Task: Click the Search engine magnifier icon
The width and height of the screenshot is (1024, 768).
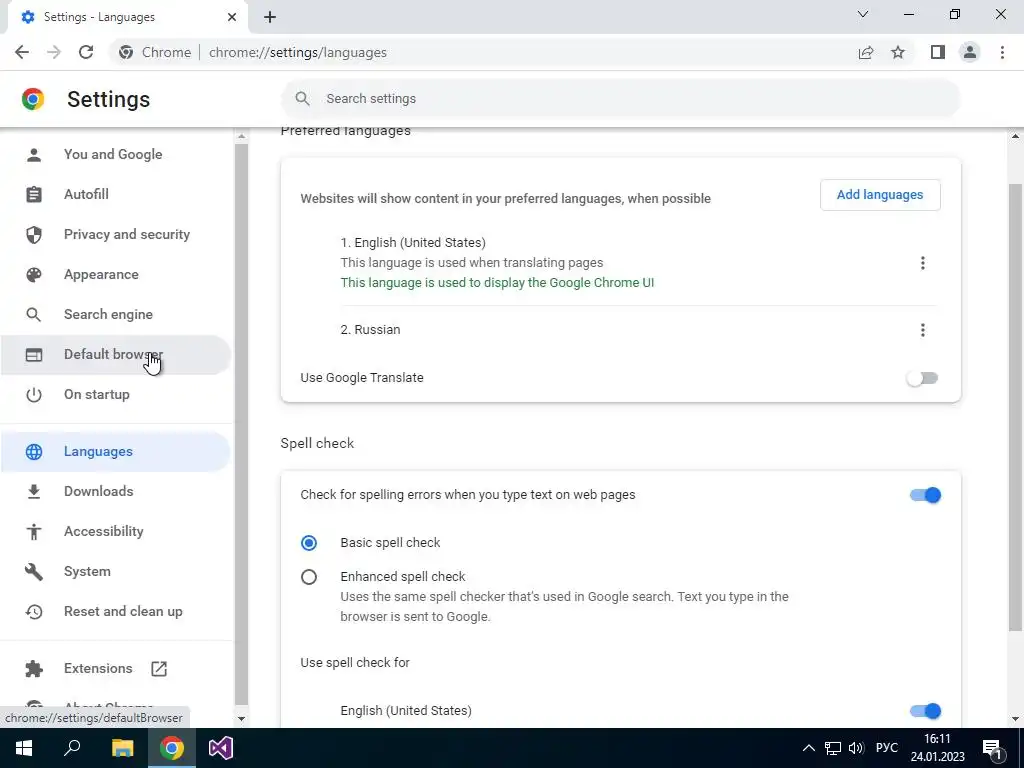Action: click(x=33, y=315)
